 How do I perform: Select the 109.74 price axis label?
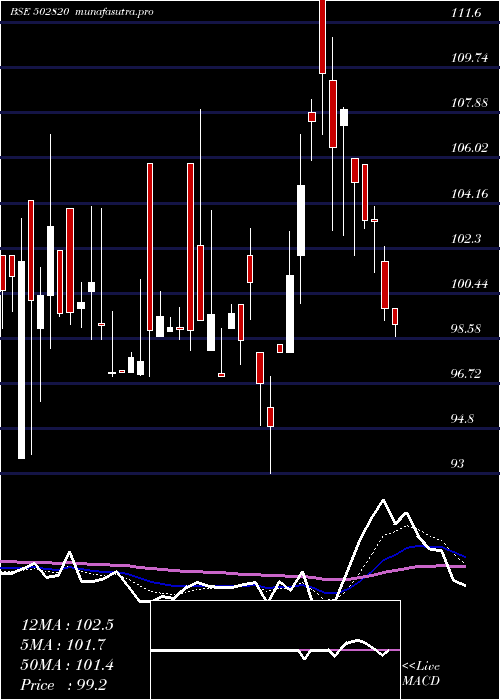coord(470,58)
